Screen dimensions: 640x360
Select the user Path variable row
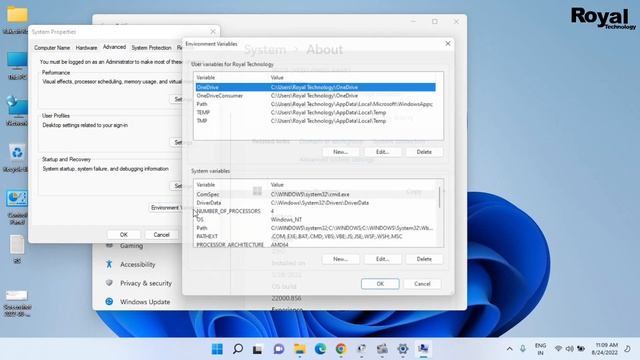pyautogui.click(x=316, y=104)
